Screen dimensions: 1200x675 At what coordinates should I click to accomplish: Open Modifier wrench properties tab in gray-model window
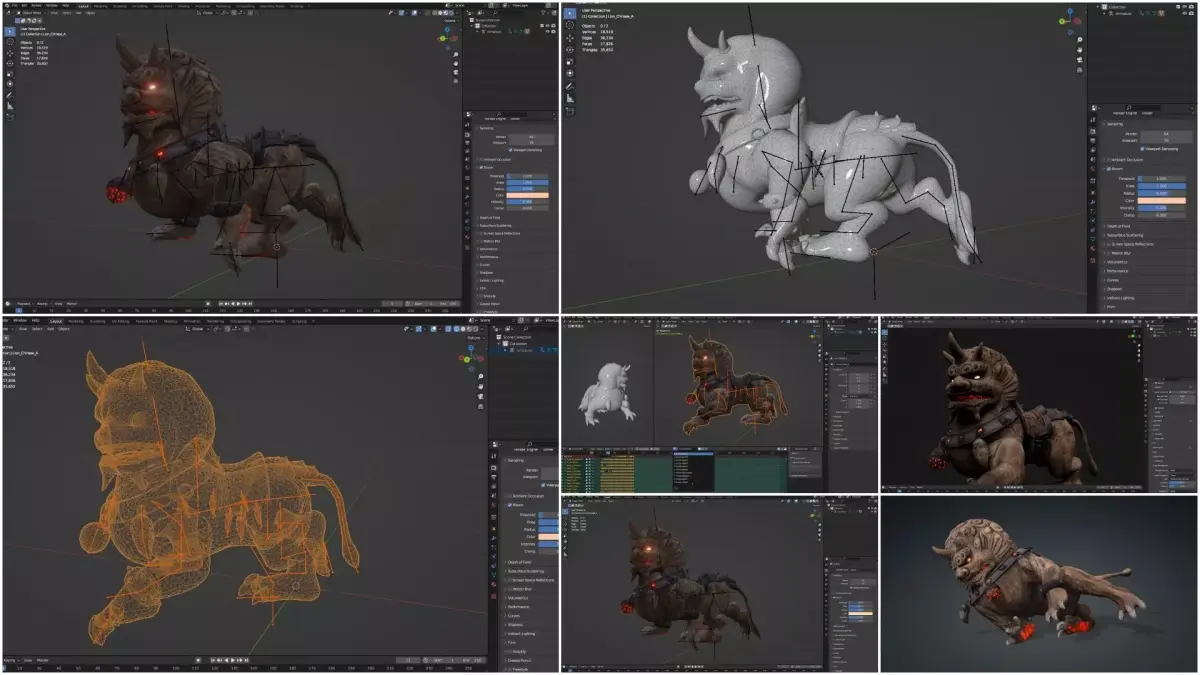(1093, 202)
